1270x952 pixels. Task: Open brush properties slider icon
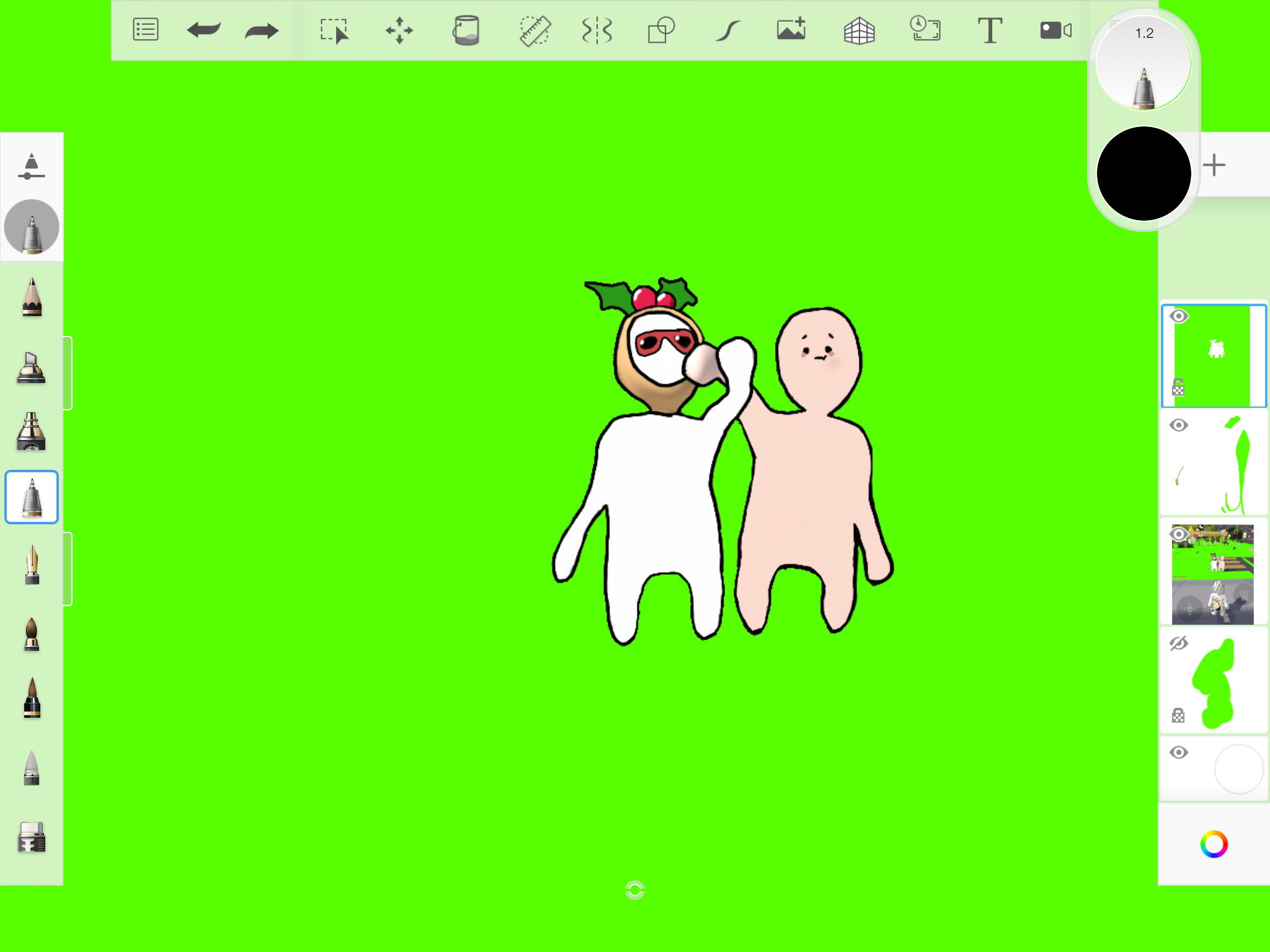click(x=32, y=166)
